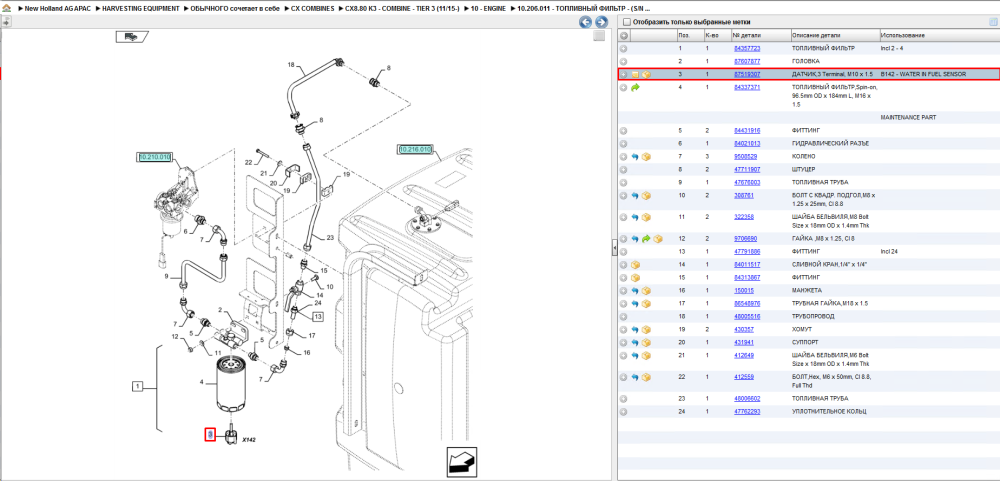
Task: Click the green arrow icon in row 4
Action: 635,87
